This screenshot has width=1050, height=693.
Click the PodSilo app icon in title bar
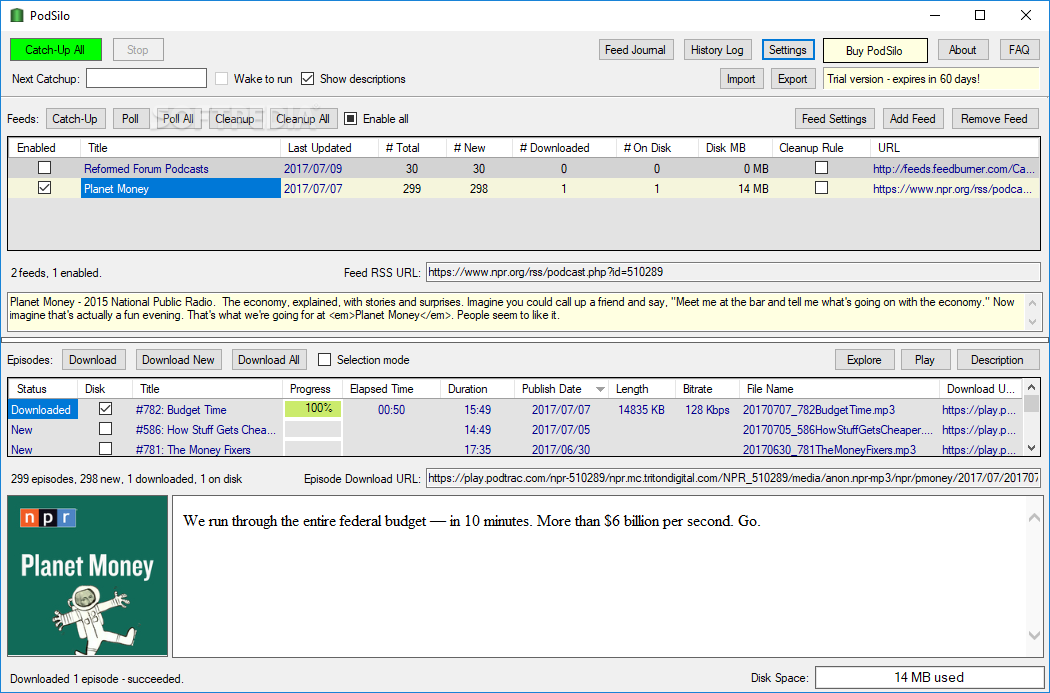click(17, 15)
